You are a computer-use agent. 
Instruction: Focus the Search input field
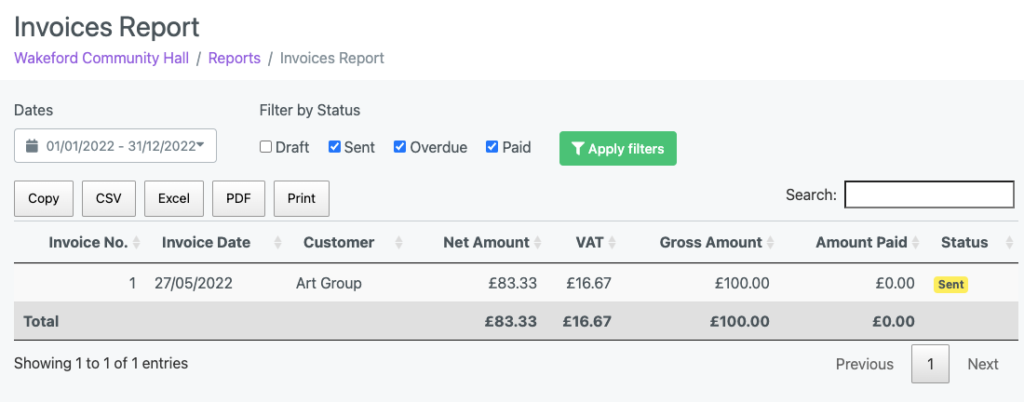929,194
